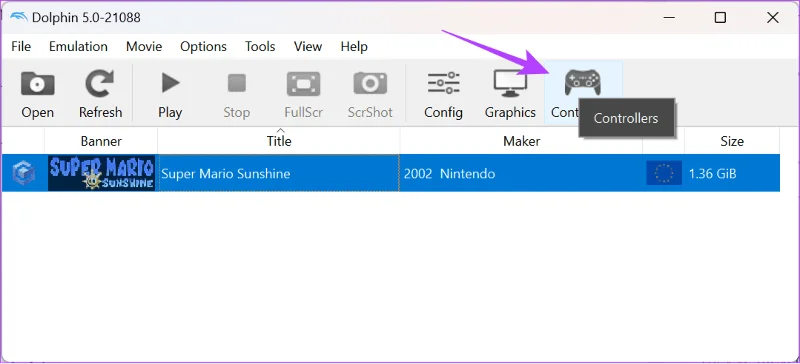800x364 pixels.
Task: Select the 'Super Mario Sunshine' title cell
Action: pyautogui.click(x=279, y=173)
